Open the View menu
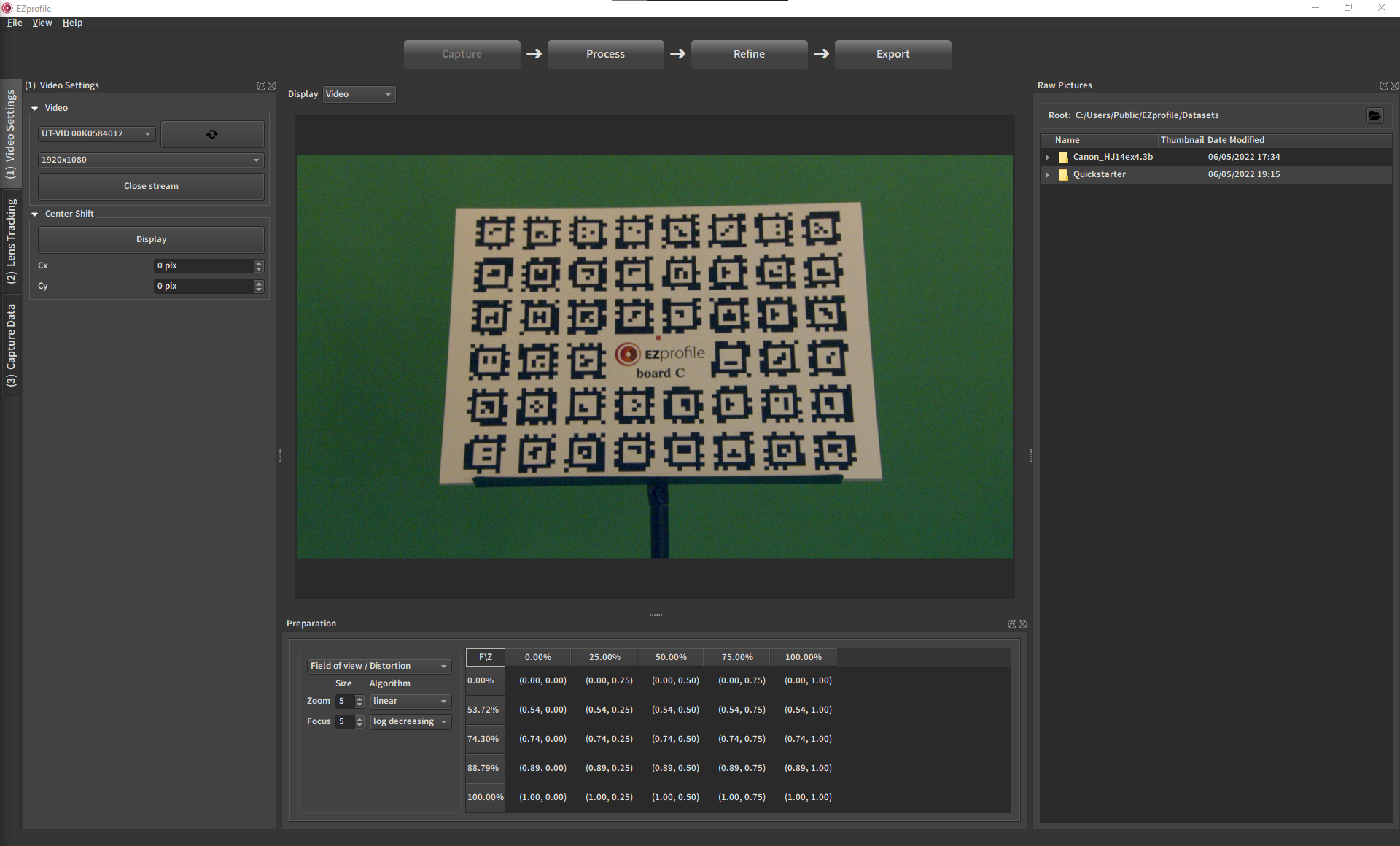 pyautogui.click(x=42, y=23)
